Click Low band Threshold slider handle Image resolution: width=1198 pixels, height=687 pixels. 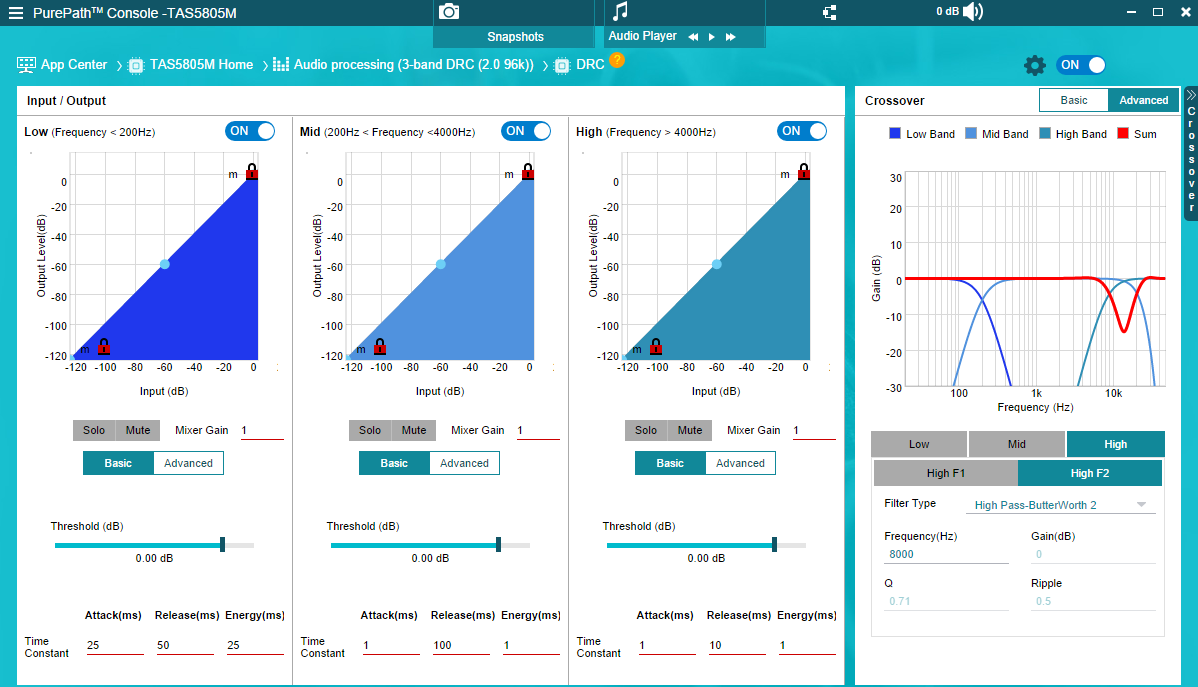[x=222, y=544]
